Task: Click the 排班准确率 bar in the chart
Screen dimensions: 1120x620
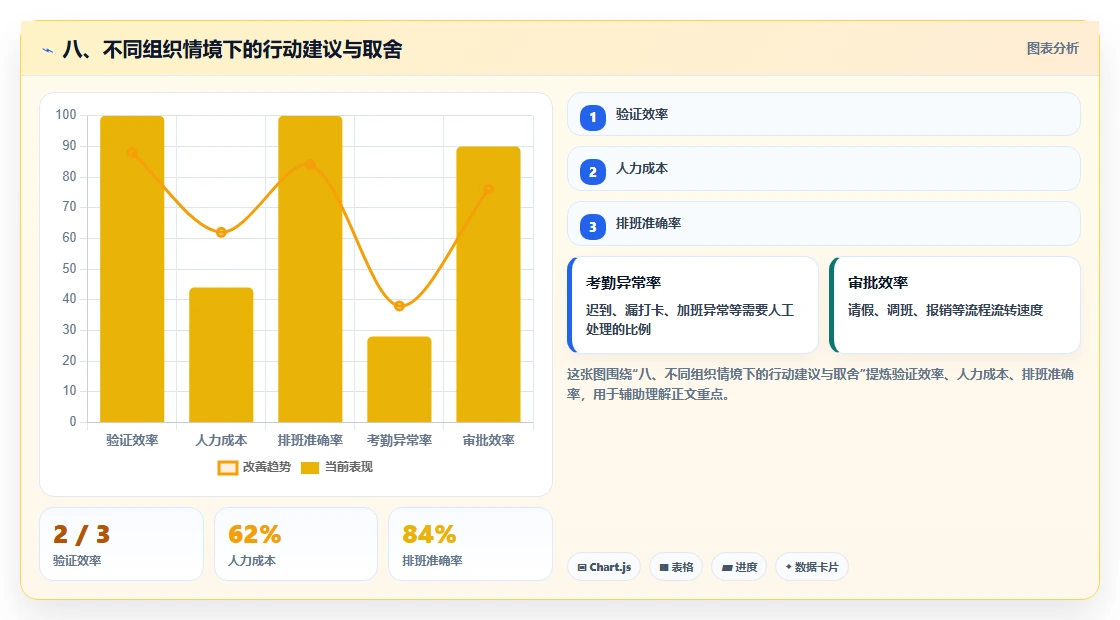Action: (x=310, y=269)
